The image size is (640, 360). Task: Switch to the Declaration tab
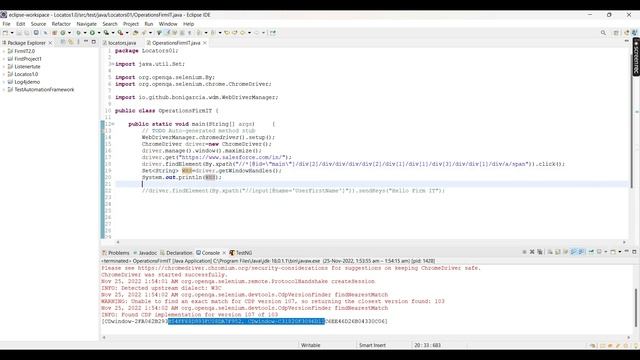pos(176,253)
